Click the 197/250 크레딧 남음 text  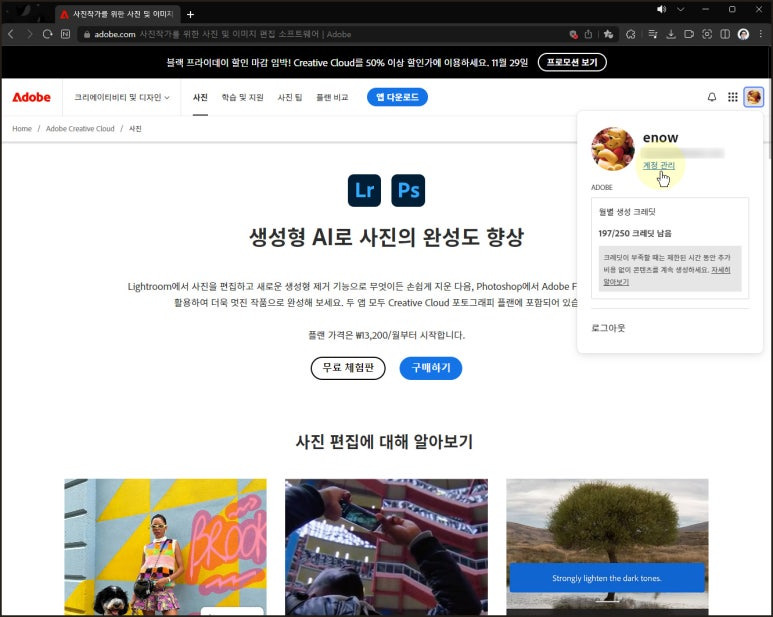[635, 233]
